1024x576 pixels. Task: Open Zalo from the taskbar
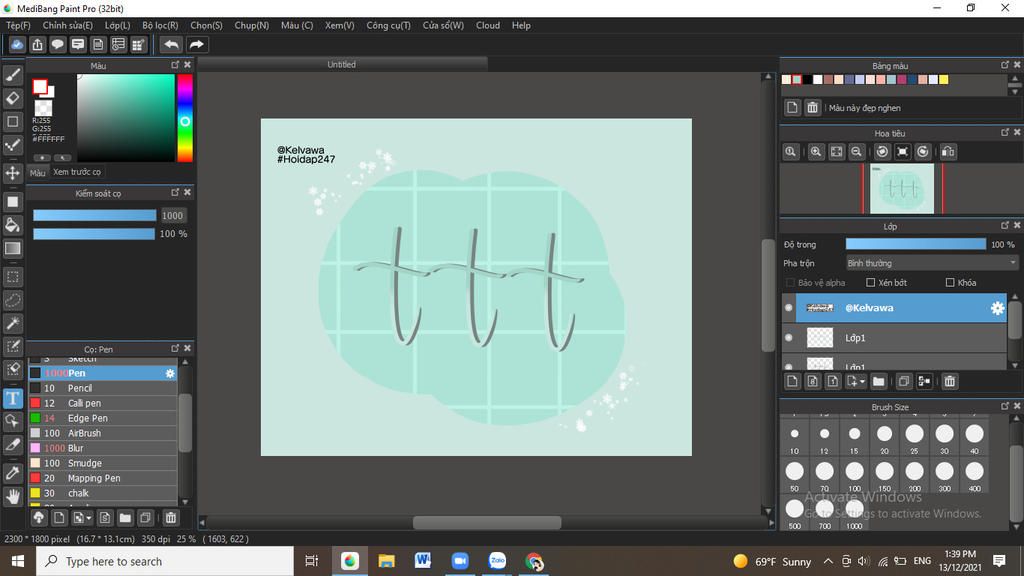(x=497, y=561)
